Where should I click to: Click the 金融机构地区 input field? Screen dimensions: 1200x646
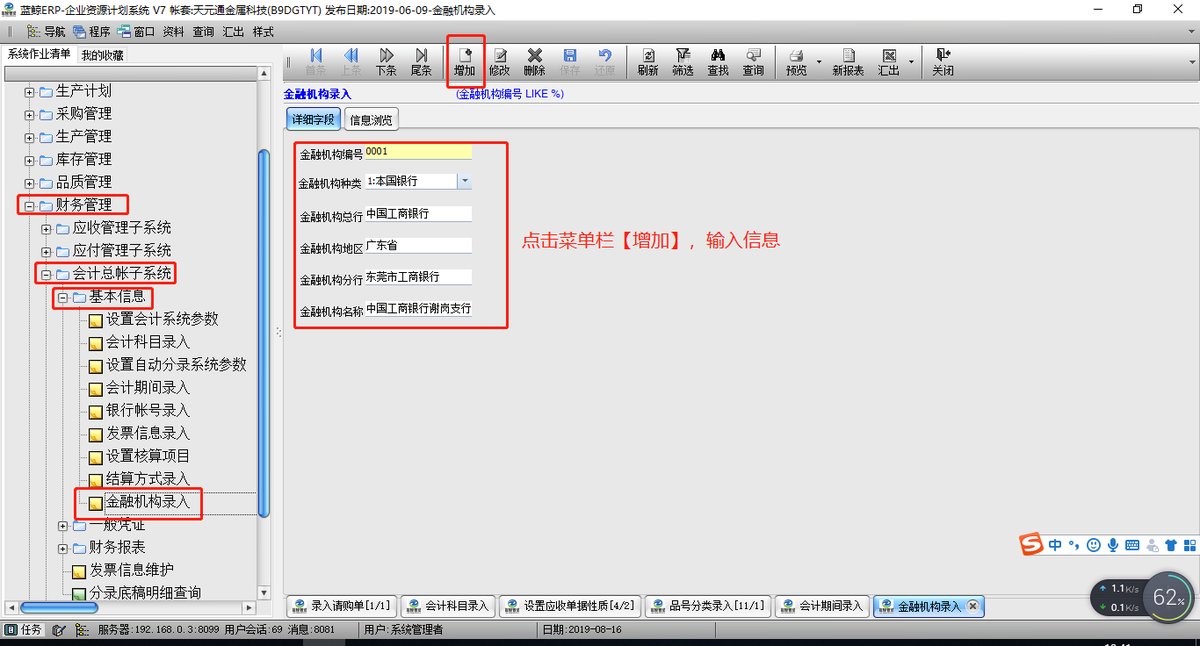point(418,245)
